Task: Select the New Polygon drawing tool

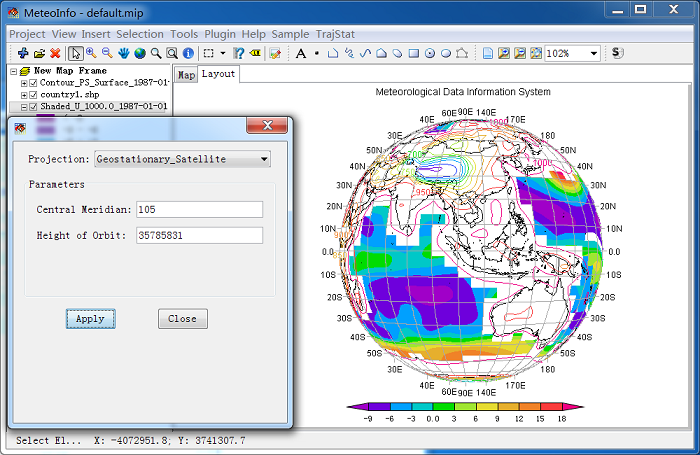Action: (x=381, y=54)
